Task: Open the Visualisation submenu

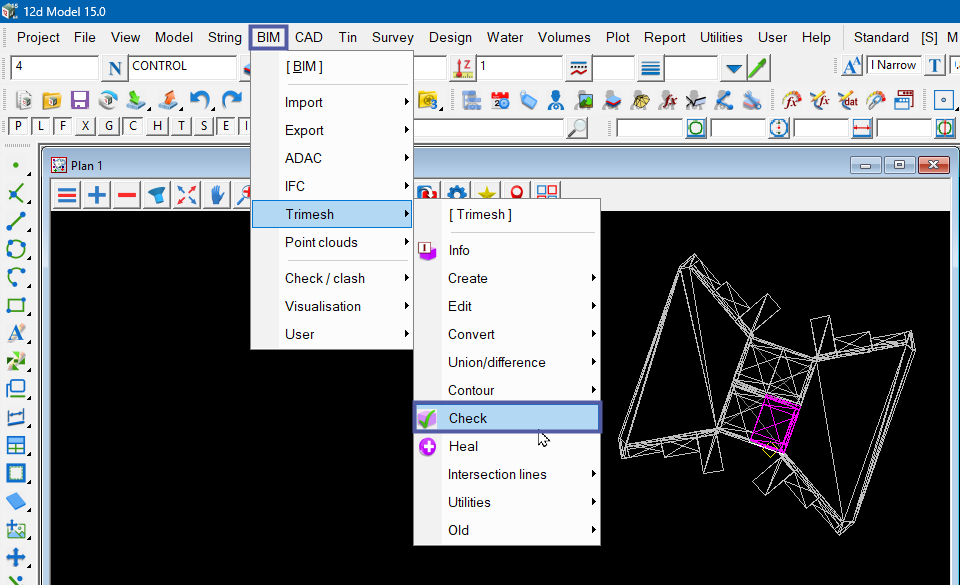Action: 332,307
